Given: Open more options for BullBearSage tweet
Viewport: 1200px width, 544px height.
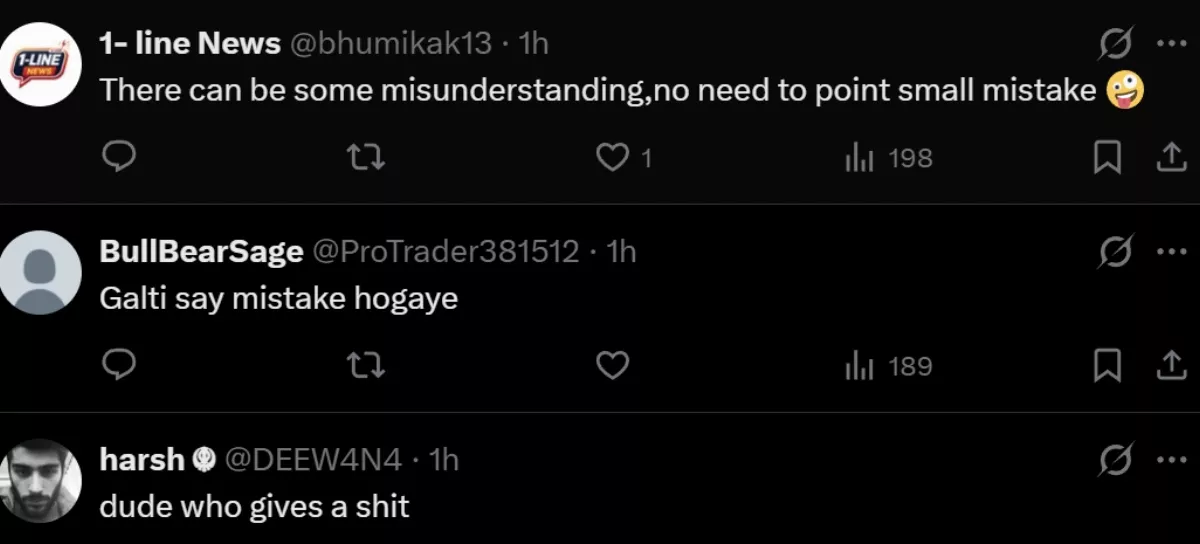Looking at the screenshot, I should click(1170, 252).
